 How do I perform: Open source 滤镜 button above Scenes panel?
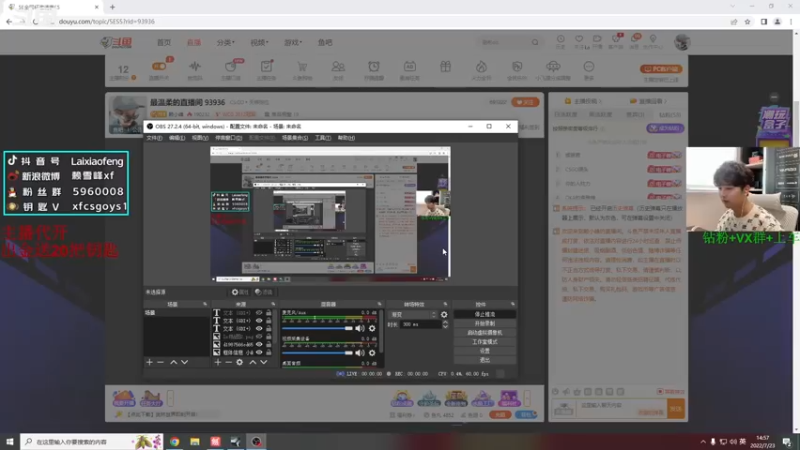(x=264, y=292)
